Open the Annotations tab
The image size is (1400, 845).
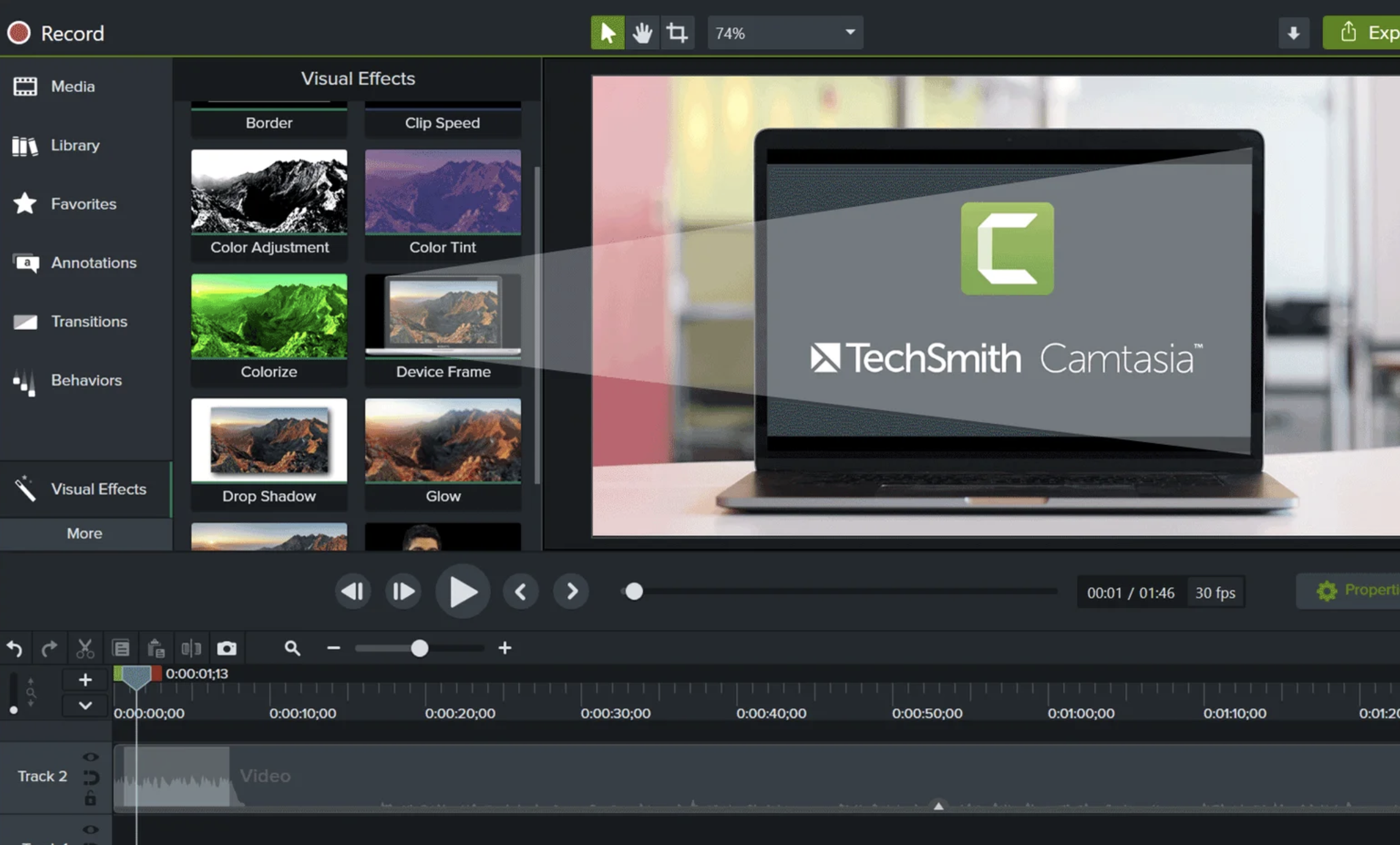85,263
